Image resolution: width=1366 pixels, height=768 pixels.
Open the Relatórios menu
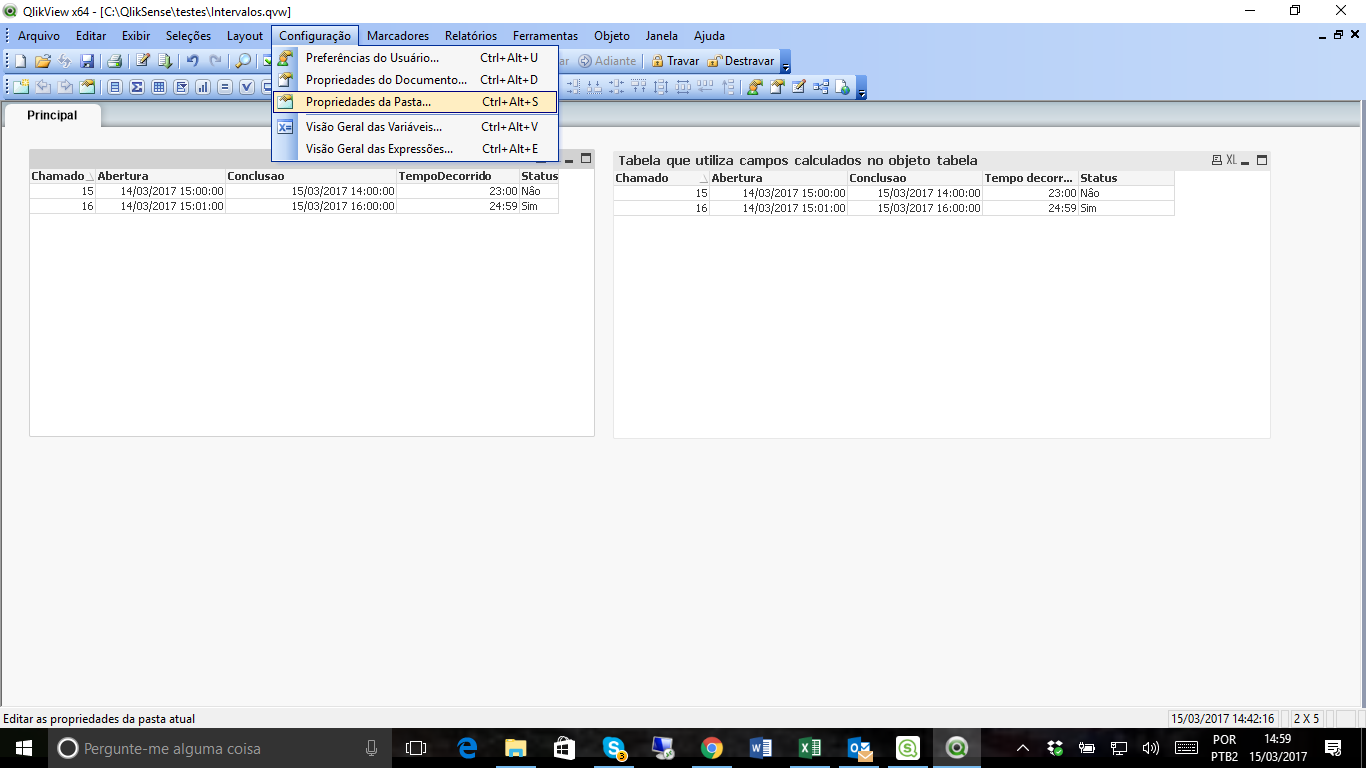pyautogui.click(x=471, y=35)
